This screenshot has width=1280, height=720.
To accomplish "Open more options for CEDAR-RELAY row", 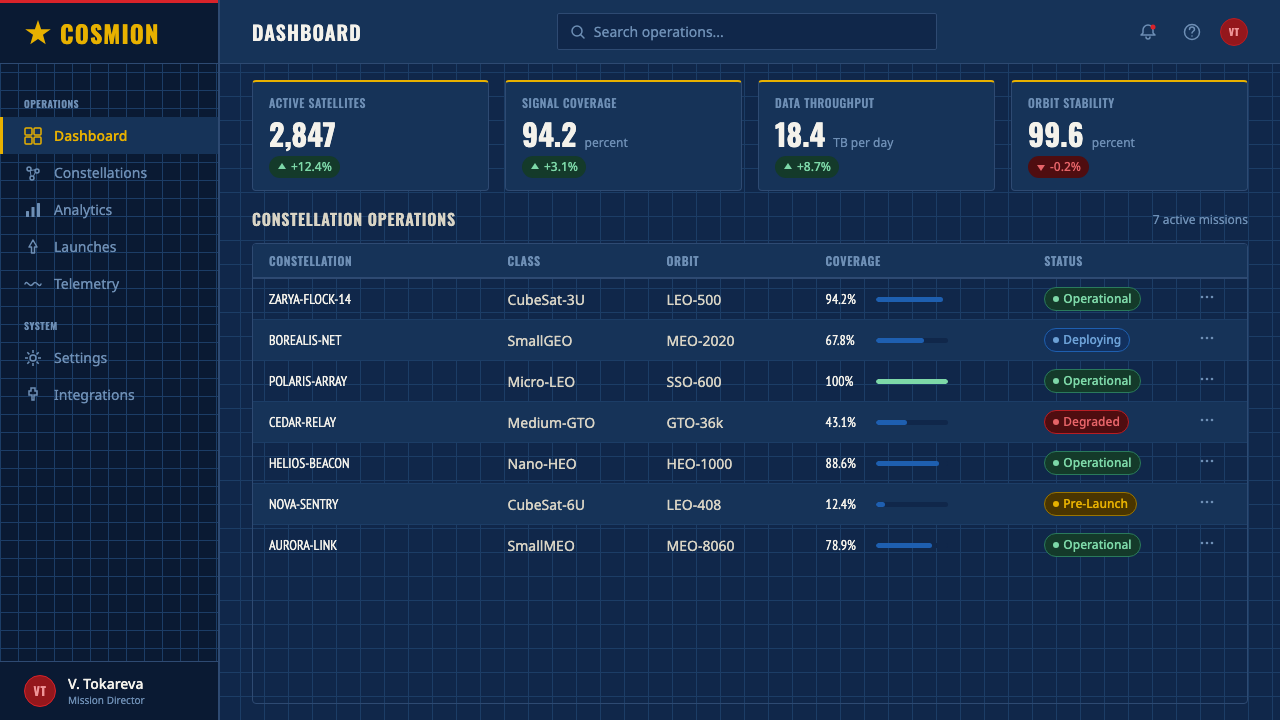I will click(1207, 420).
